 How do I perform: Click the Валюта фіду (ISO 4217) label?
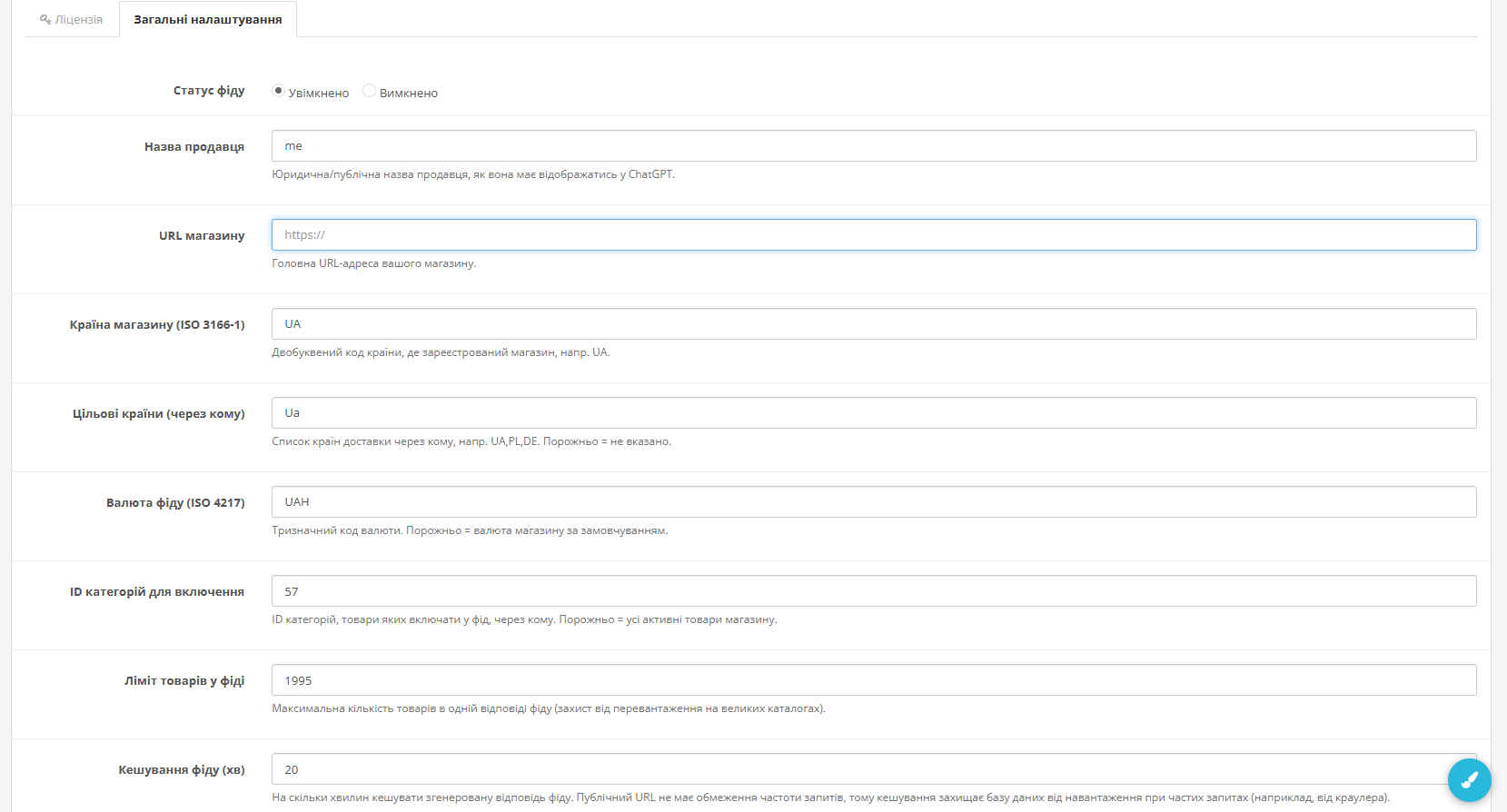point(175,502)
